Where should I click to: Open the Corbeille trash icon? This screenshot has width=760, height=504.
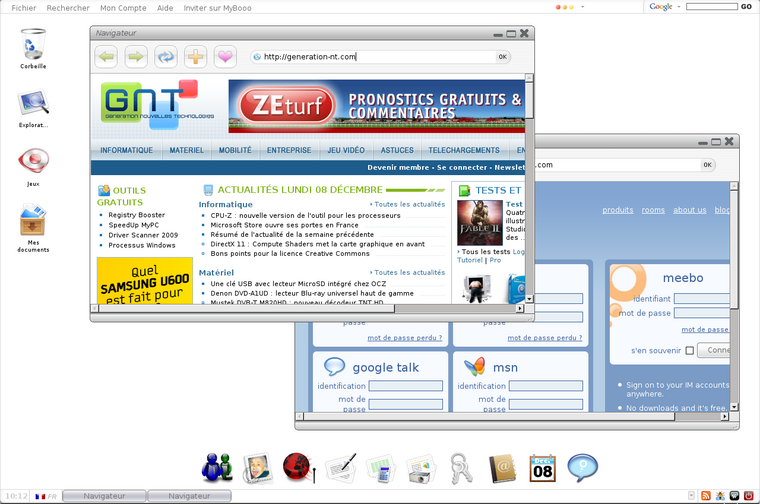pyautogui.click(x=33, y=45)
